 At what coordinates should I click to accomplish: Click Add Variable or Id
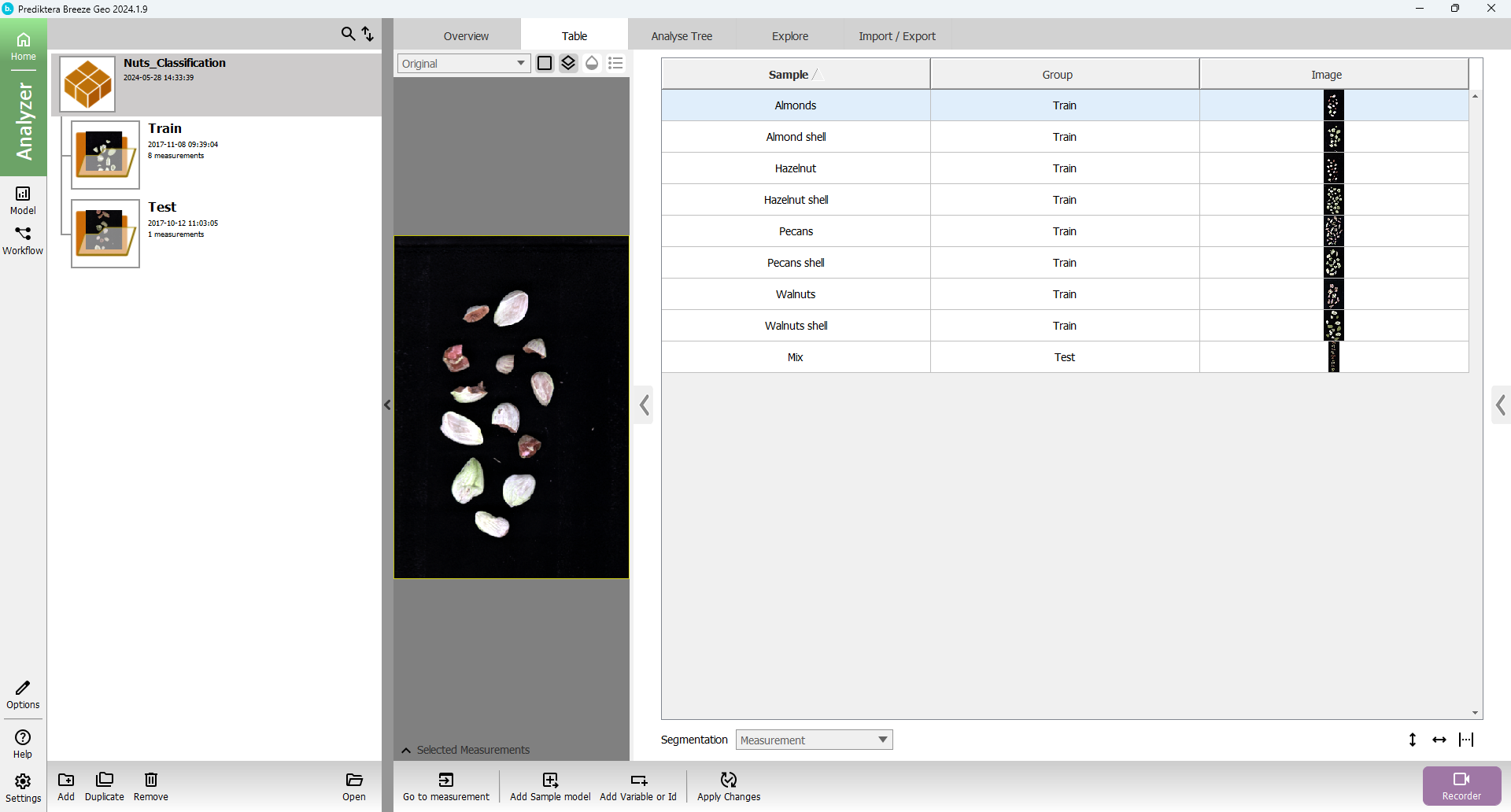pyautogui.click(x=638, y=785)
